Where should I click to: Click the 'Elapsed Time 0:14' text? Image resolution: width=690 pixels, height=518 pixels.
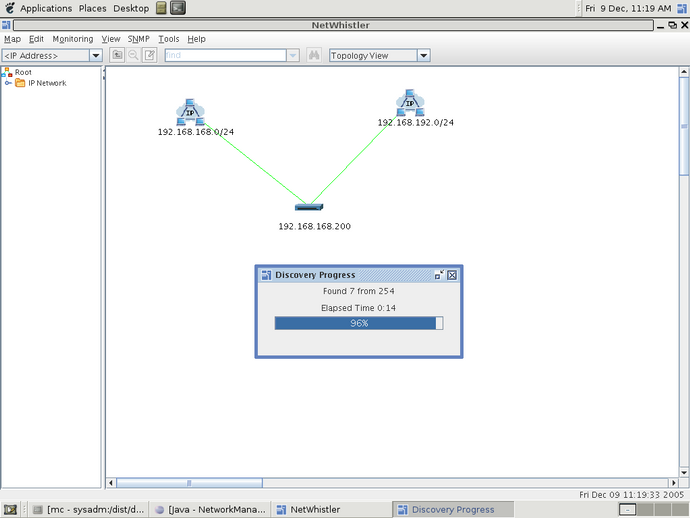point(358,308)
